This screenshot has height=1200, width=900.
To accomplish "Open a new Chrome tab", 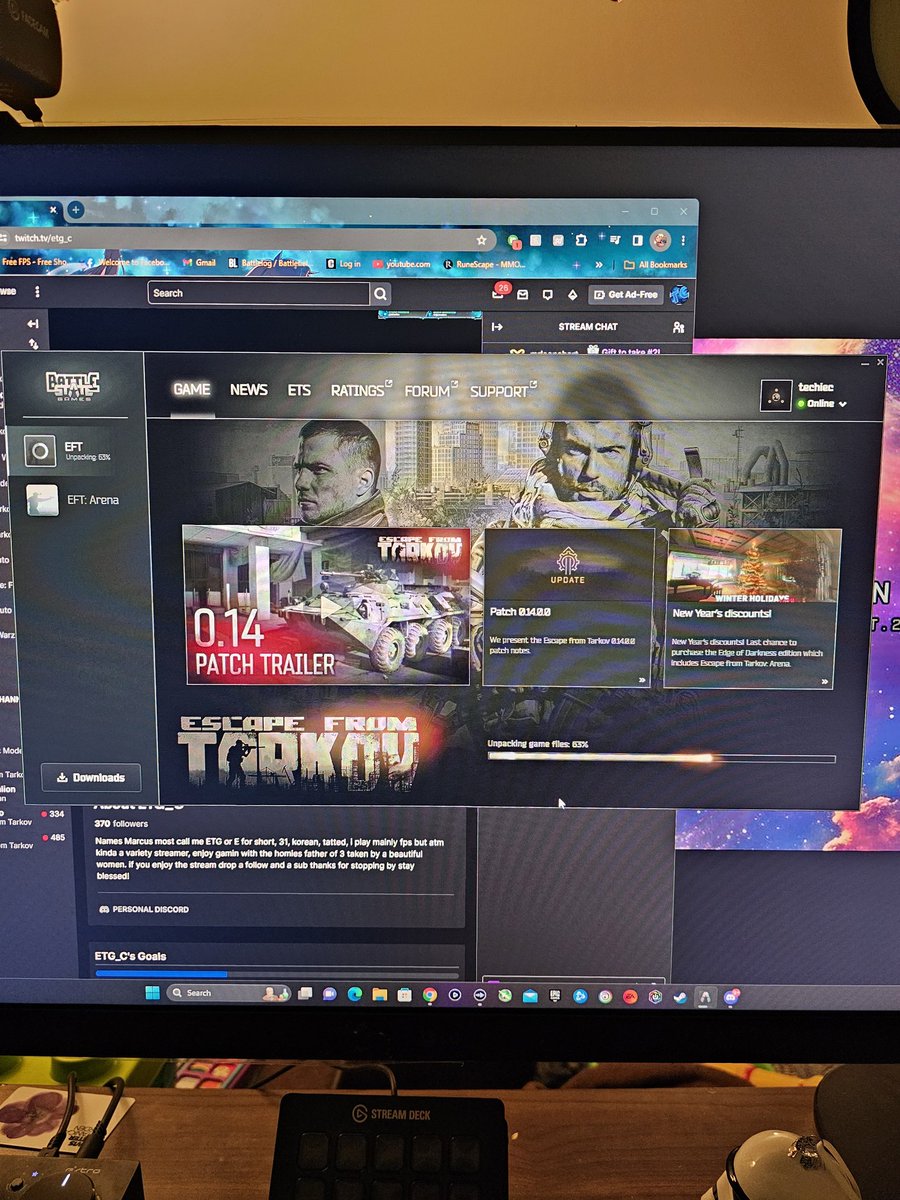I will (x=75, y=210).
